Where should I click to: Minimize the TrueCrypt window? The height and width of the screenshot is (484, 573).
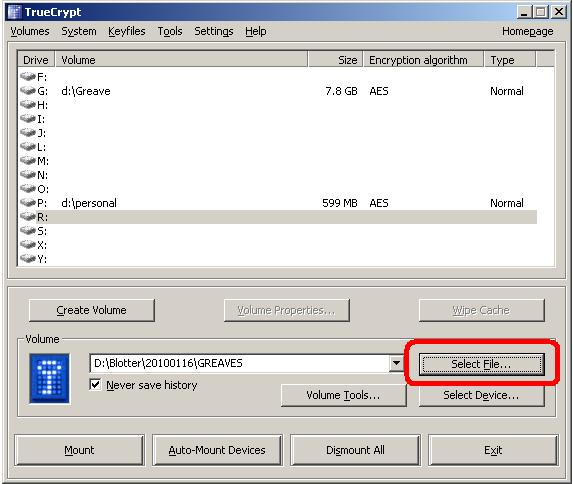click(x=525, y=12)
